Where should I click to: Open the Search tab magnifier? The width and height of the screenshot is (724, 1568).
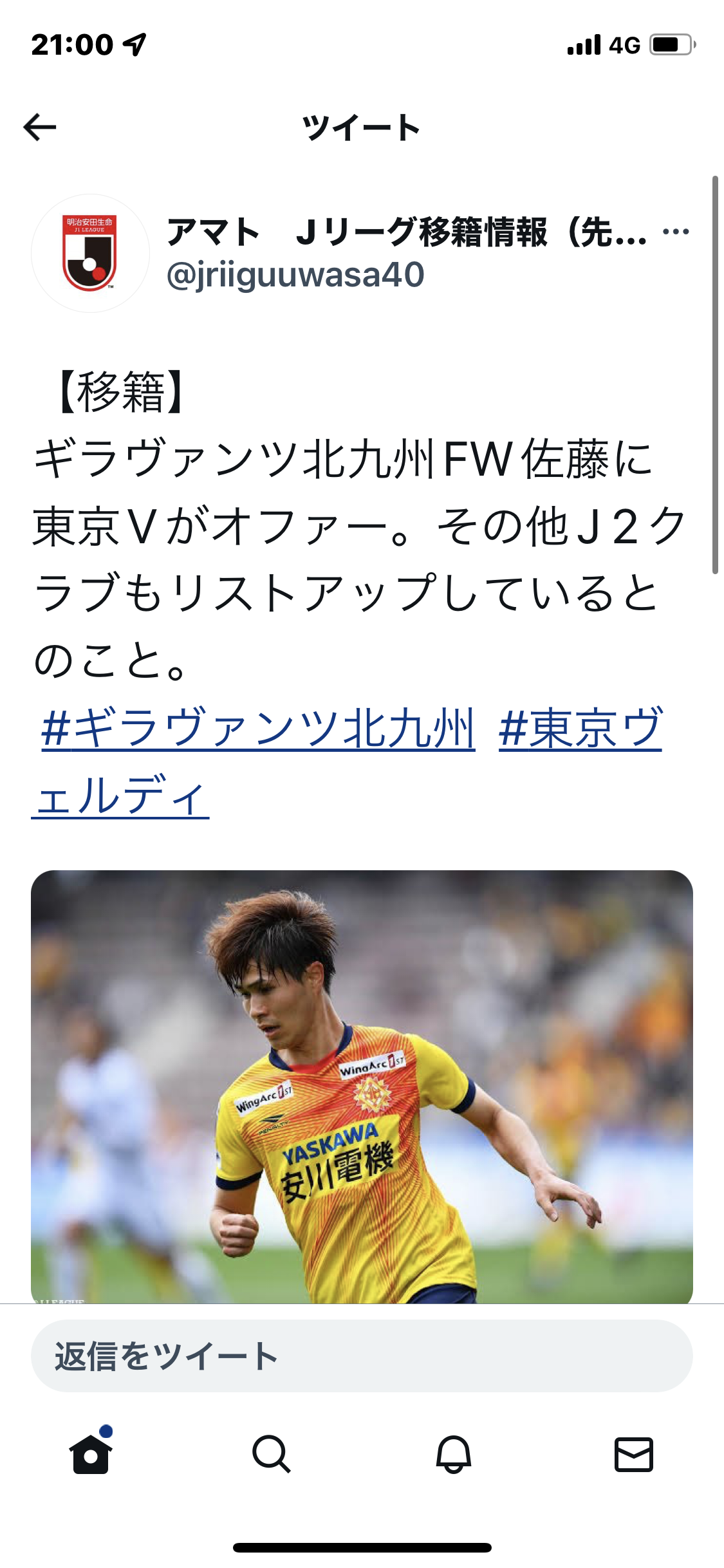tap(272, 1454)
